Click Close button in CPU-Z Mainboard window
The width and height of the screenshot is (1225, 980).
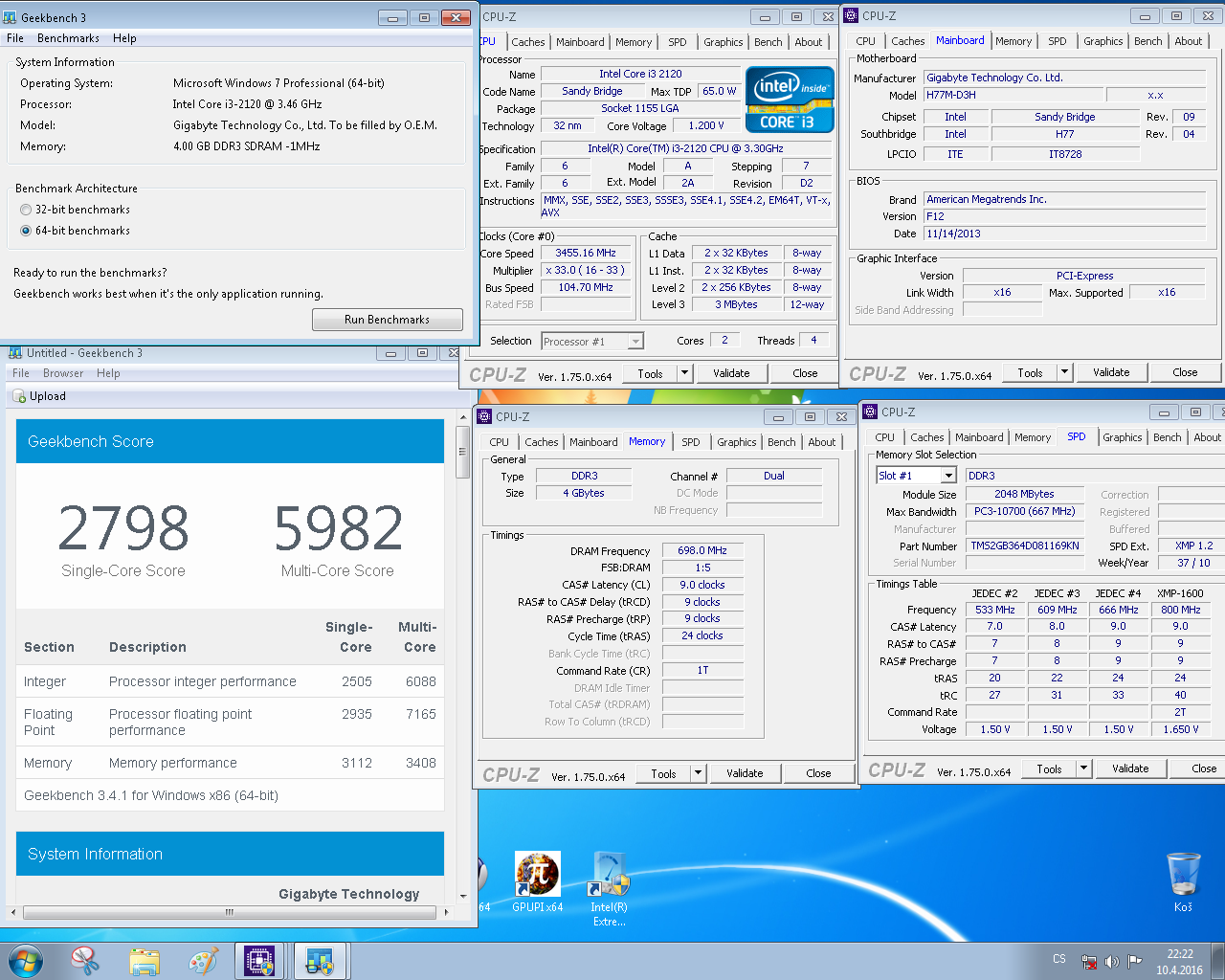click(x=1185, y=372)
